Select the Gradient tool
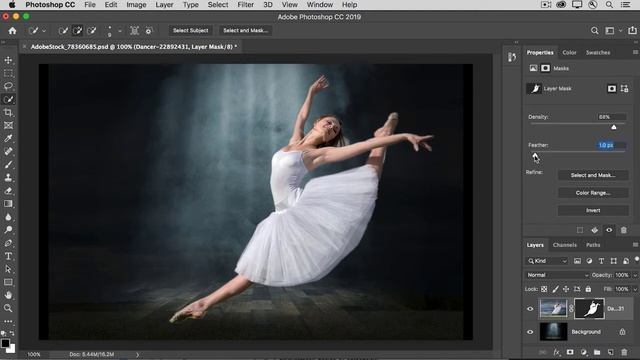Image resolution: width=640 pixels, height=360 pixels. [8, 204]
